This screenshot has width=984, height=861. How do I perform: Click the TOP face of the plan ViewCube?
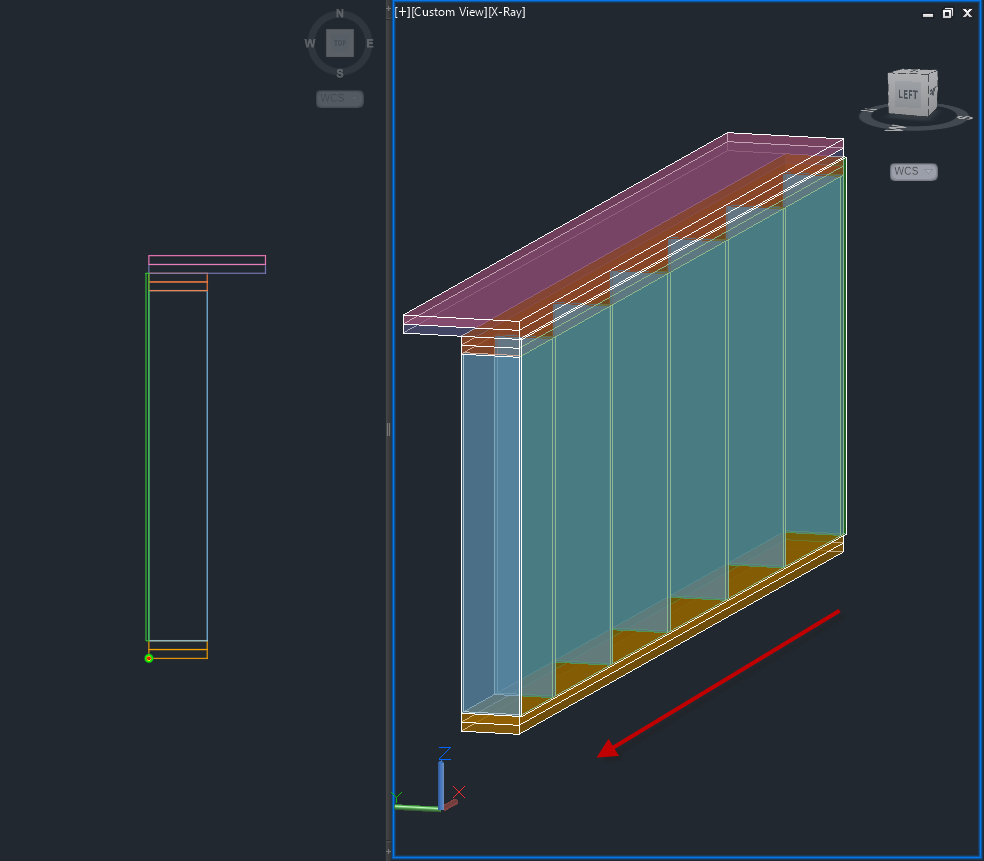(340, 43)
